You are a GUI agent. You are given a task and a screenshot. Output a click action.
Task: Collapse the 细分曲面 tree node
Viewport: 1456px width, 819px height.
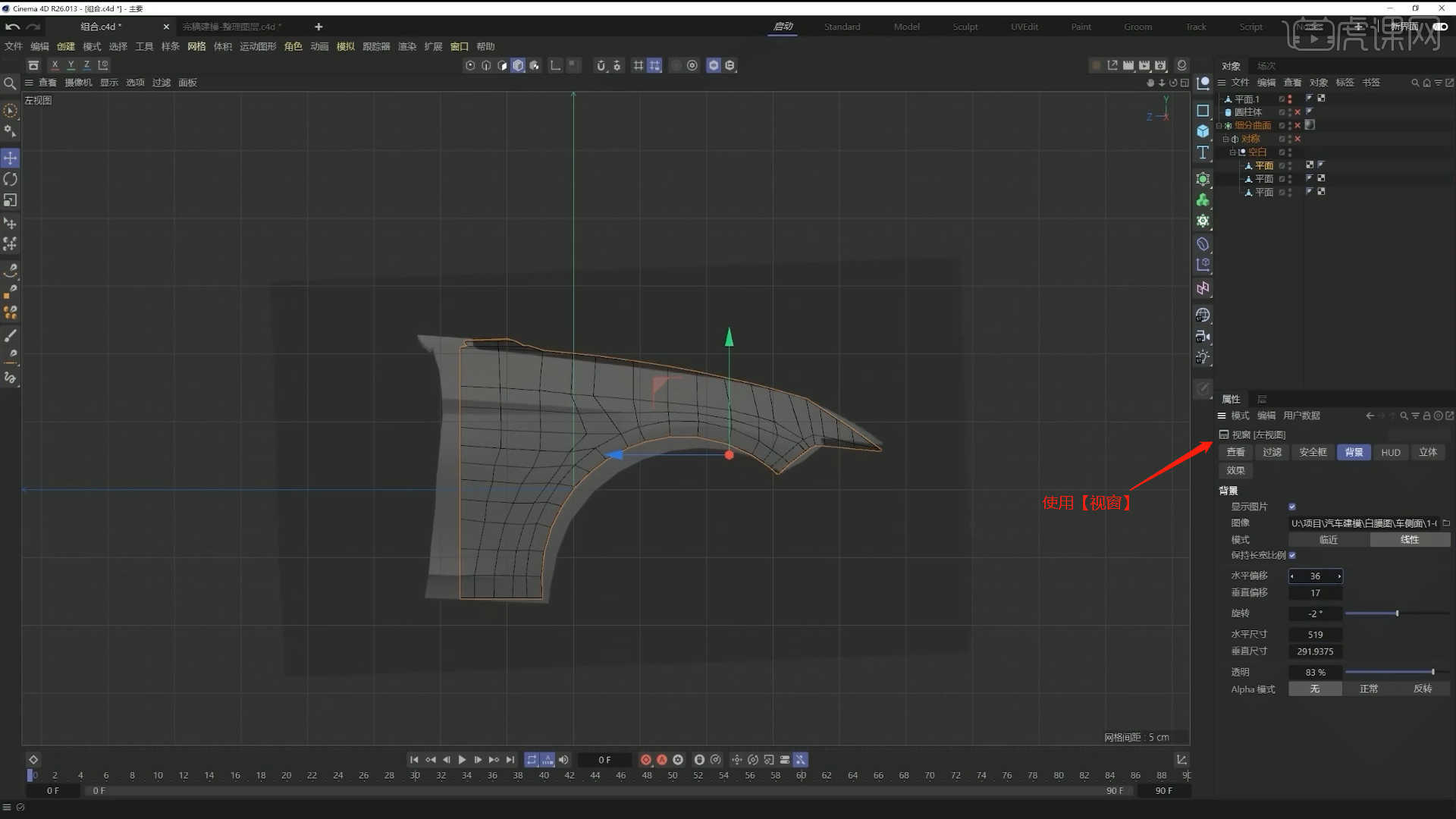coord(1219,126)
